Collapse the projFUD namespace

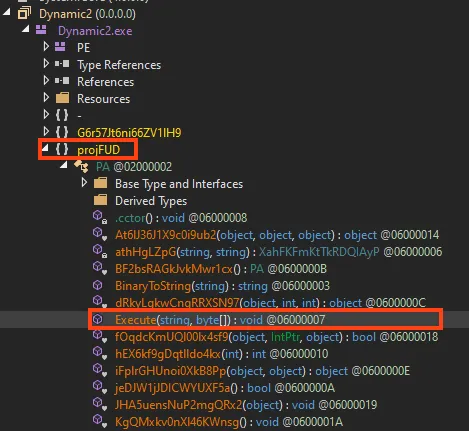point(45,148)
